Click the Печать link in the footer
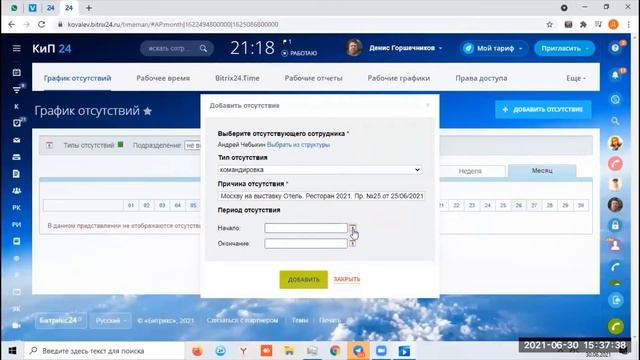Image resolution: width=640 pixels, height=360 pixels. (x=329, y=320)
